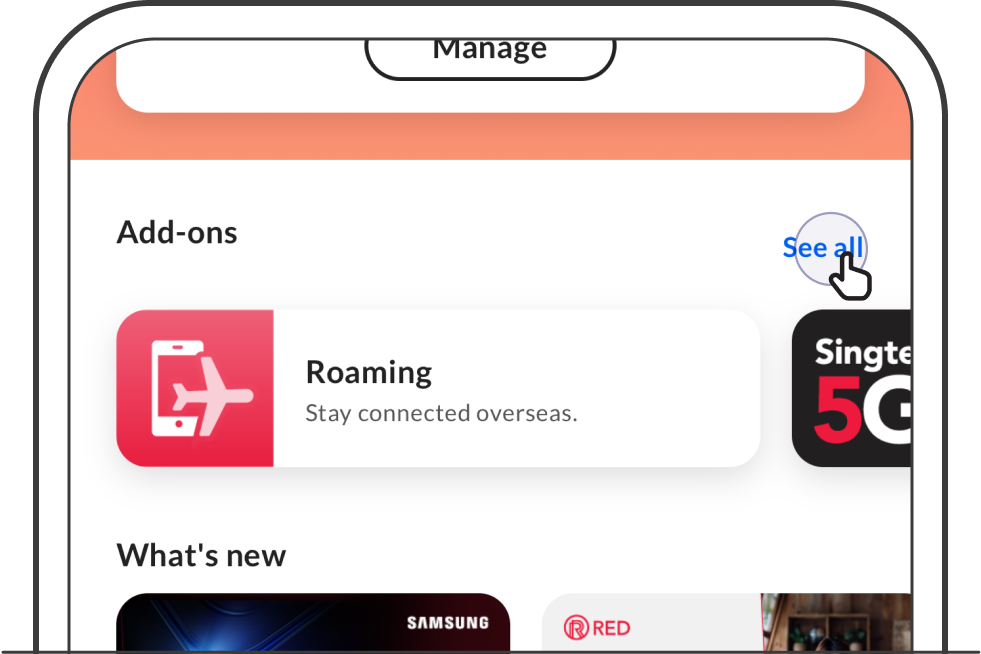The height and width of the screenshot is (654, 981).
Task: Select the Roaming title text
Action: (x=369, y=372)
